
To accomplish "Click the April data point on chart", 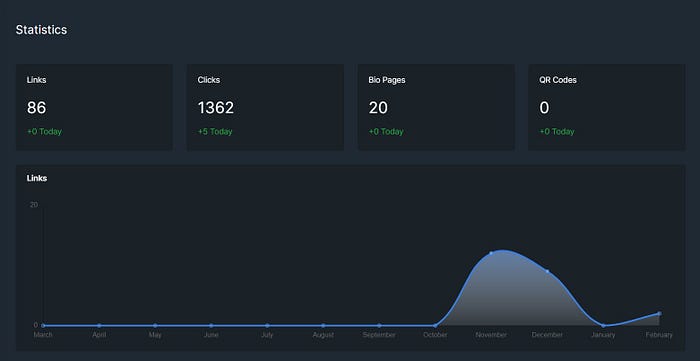I will pos(99,325).
